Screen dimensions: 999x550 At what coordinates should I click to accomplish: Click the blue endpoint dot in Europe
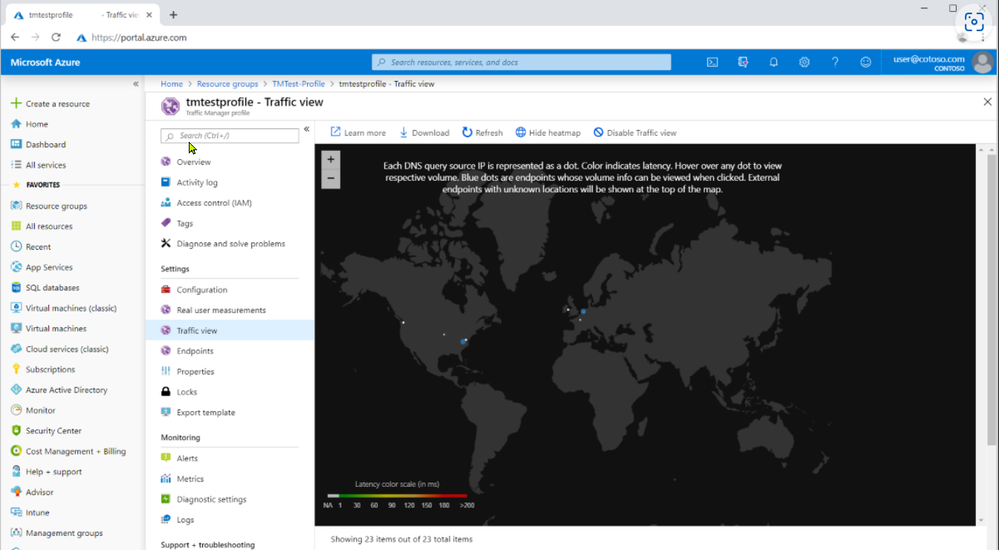(x=583, y=312)
